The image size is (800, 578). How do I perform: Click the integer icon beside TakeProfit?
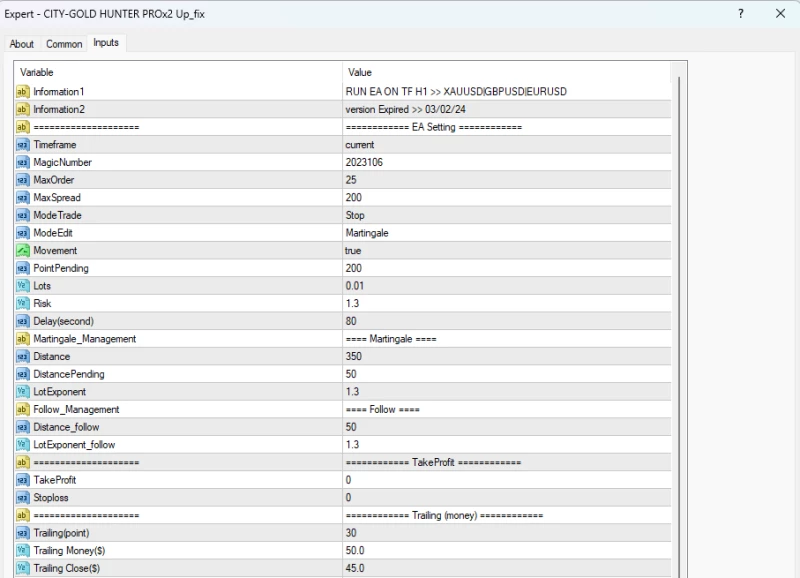tap(23, 480)
